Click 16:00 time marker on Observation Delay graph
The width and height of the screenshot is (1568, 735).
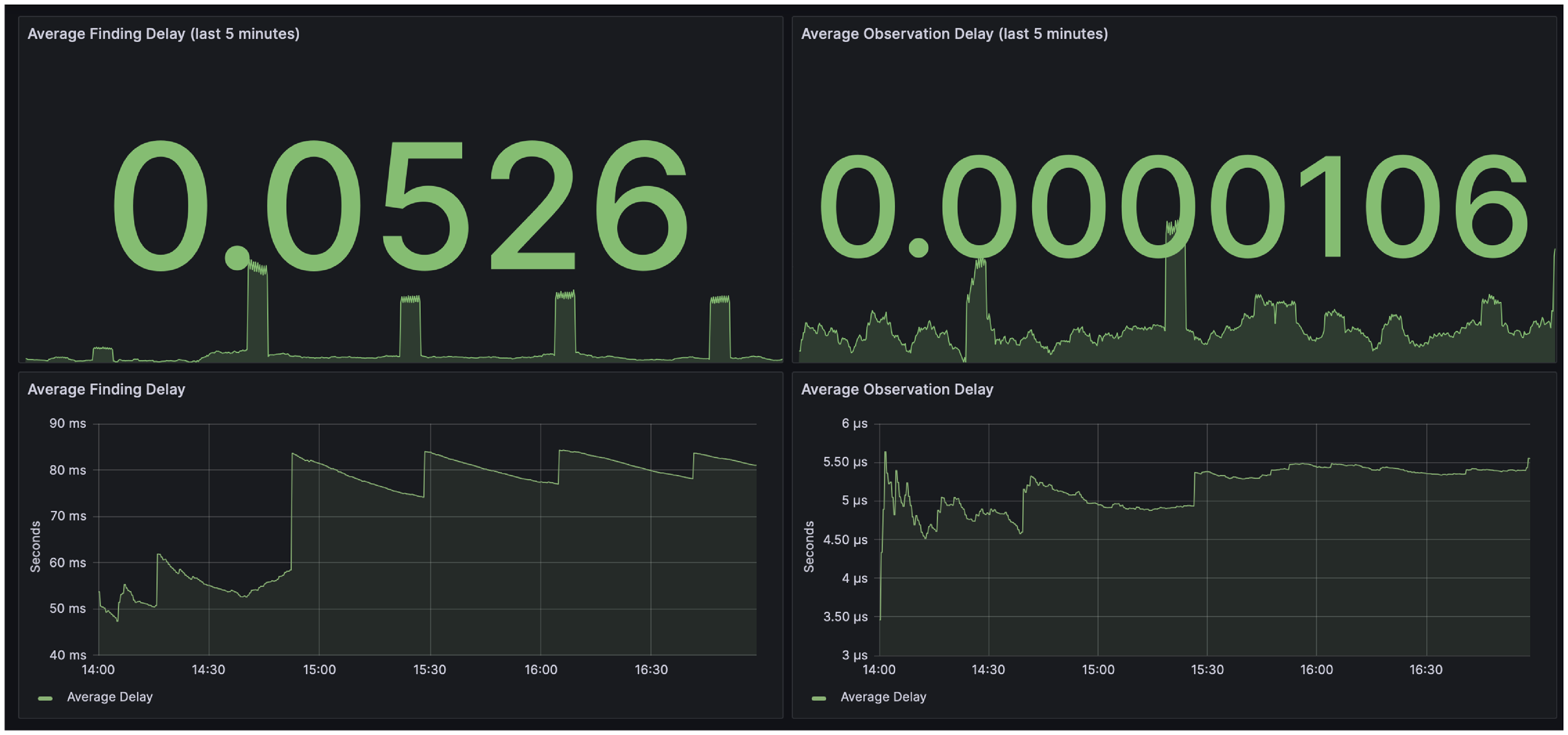[1316, 670]
